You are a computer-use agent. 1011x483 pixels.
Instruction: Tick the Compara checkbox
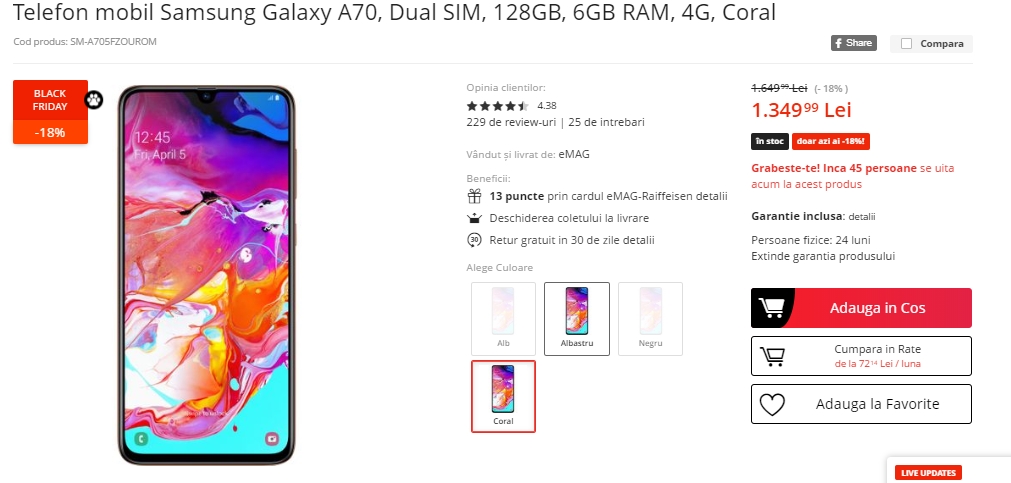point(907,44)
